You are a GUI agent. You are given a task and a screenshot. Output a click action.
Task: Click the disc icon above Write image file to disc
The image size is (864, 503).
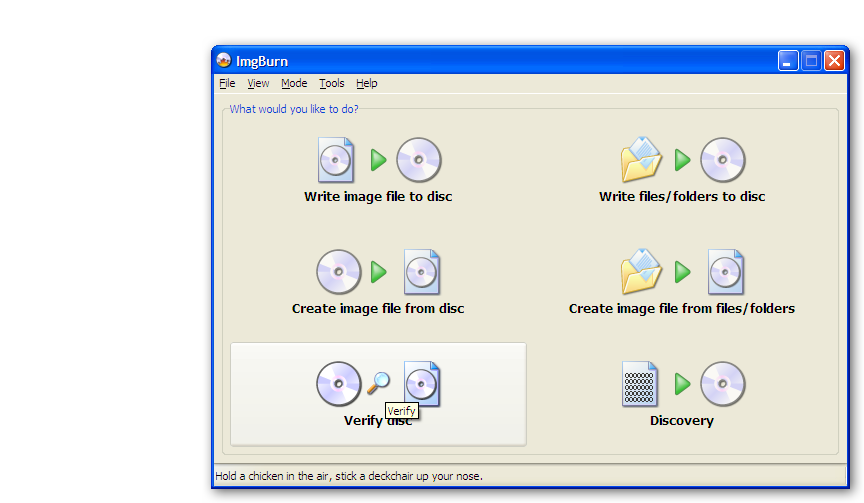pos(419,160)
